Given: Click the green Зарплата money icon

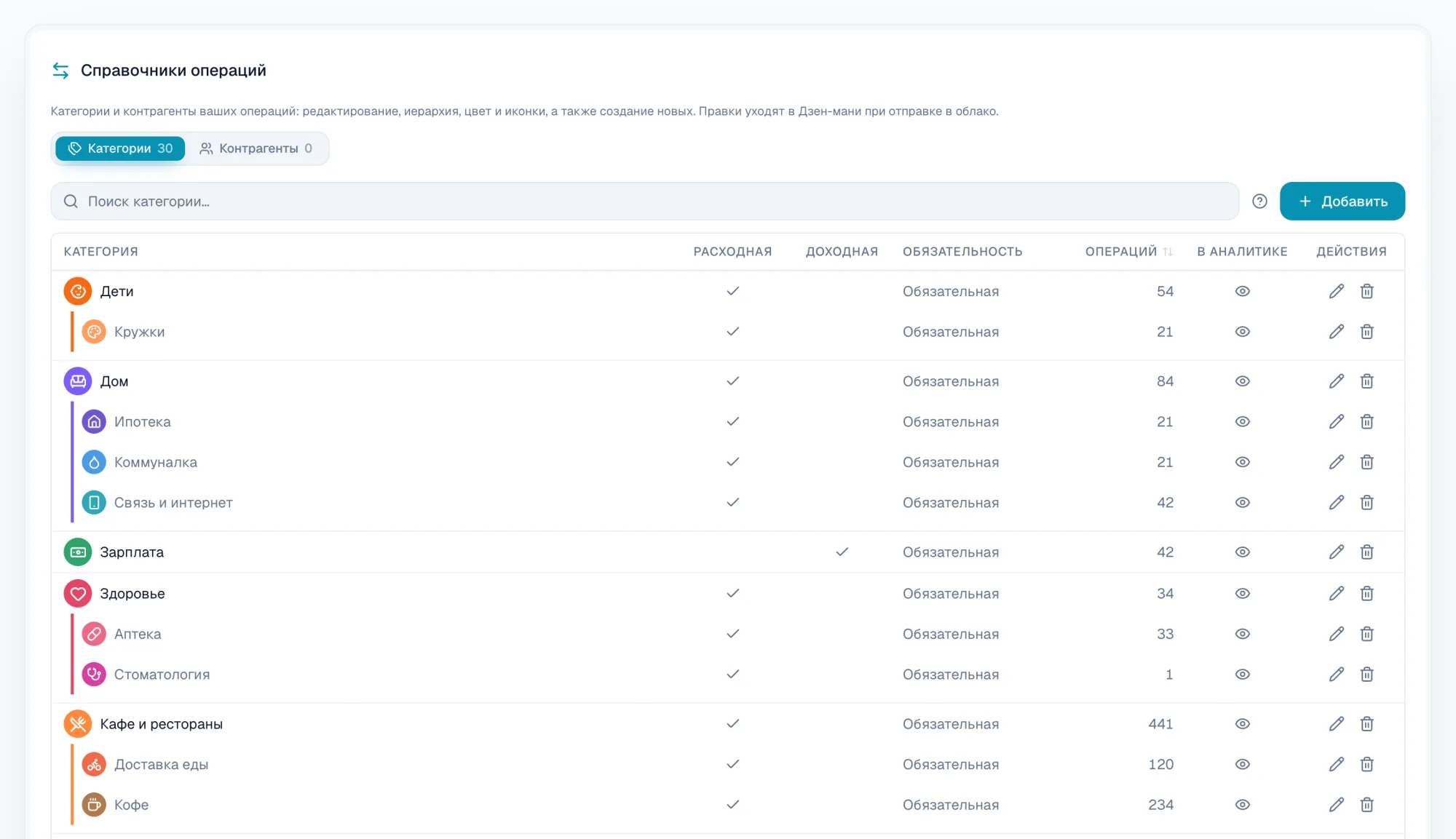Looking at the screenshot, I should tap(78, 552).
